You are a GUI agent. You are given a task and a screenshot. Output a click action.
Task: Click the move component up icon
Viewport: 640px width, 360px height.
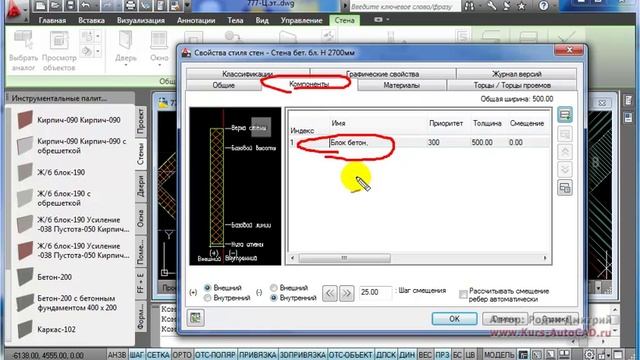pyautogui.click(x=565, y=152)
